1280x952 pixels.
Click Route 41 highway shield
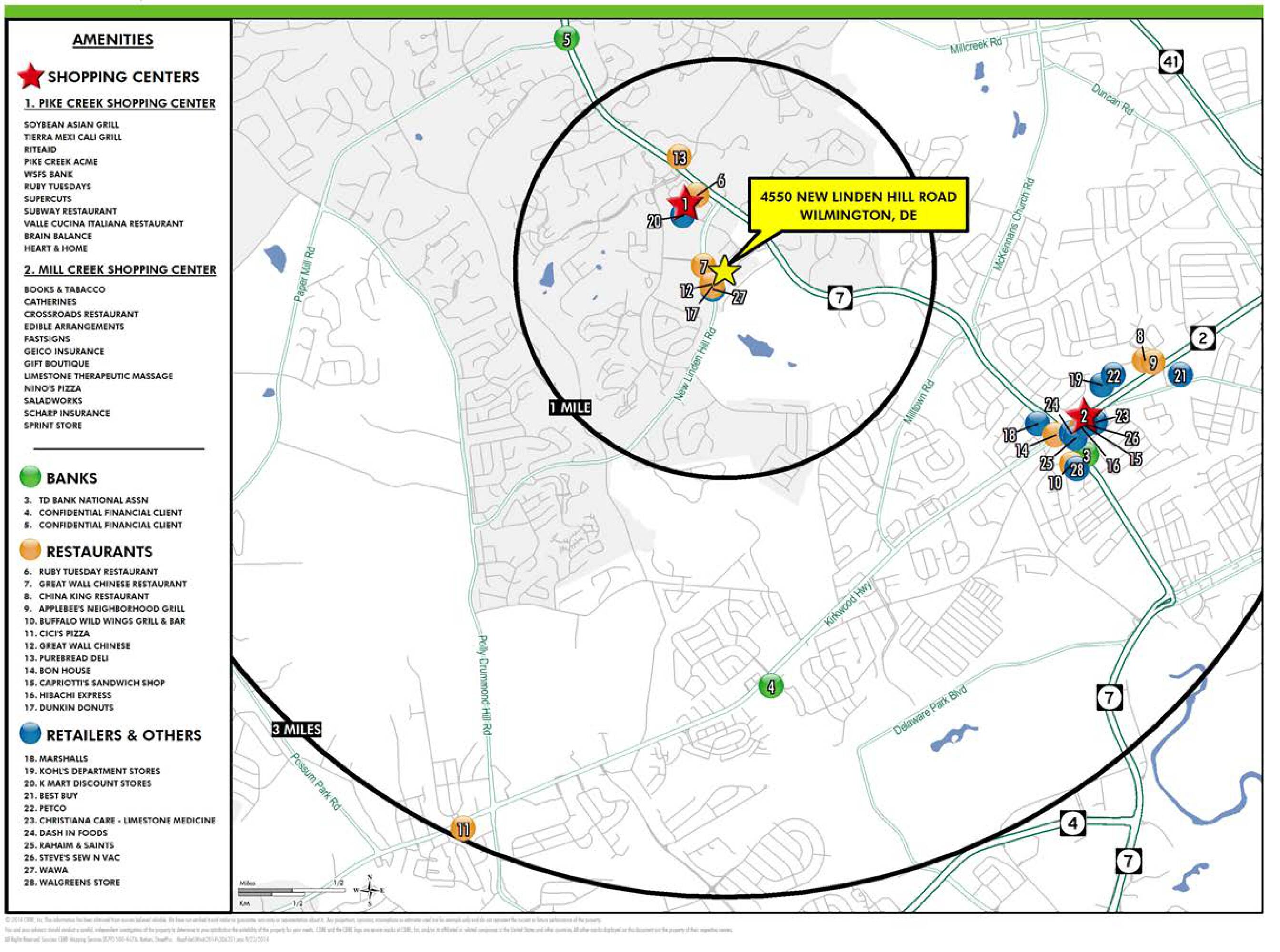click(x=1170, y=62)
